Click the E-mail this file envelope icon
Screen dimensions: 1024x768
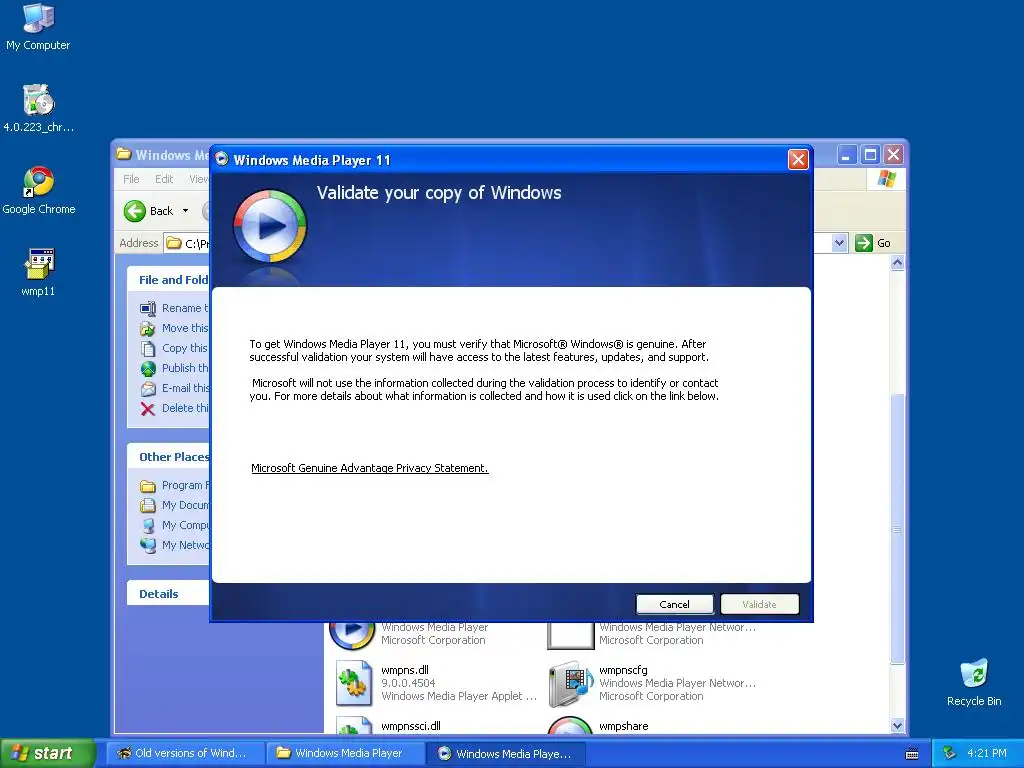pos(148,389)
